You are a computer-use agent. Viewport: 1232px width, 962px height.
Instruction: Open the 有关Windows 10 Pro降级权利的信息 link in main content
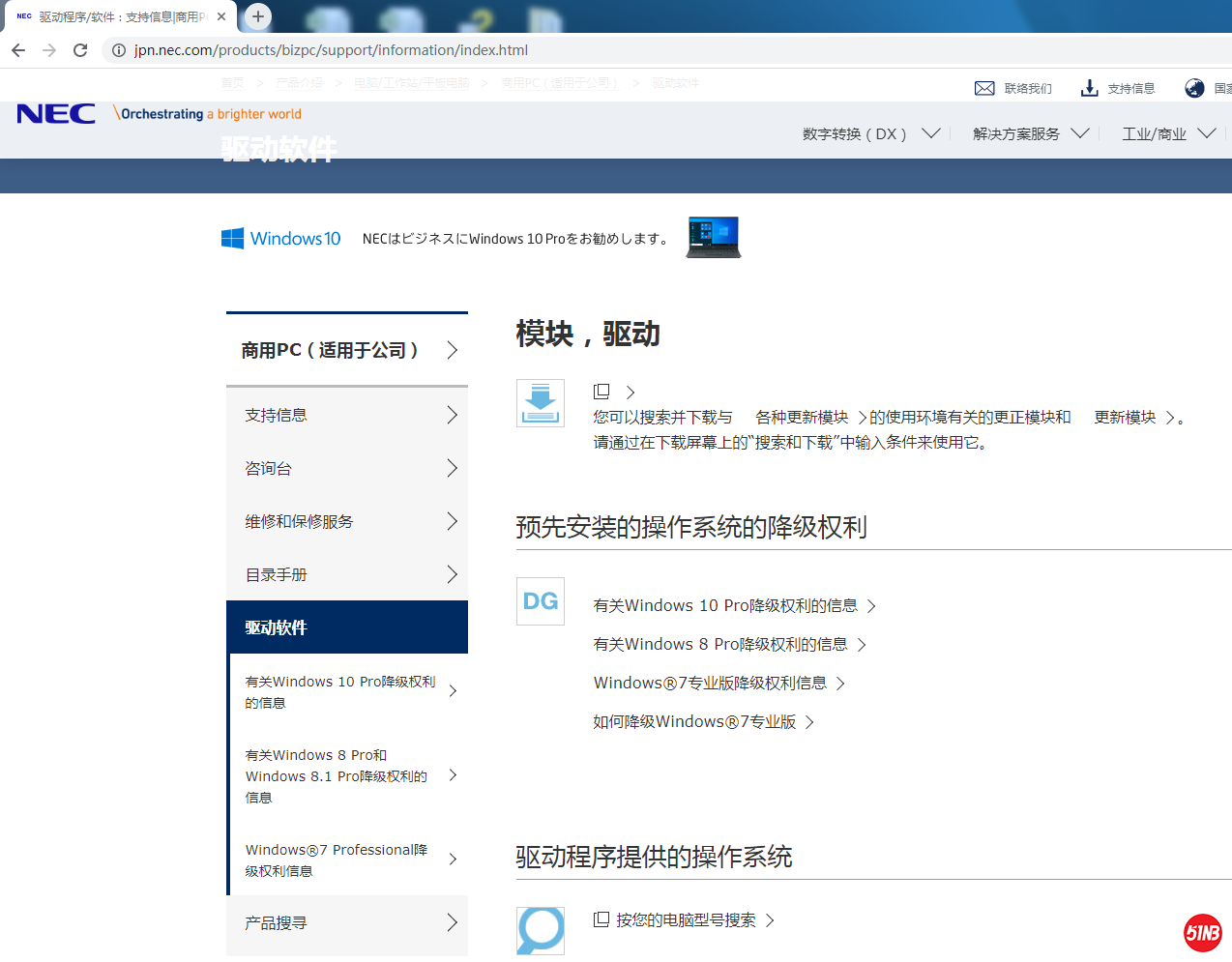click(x=725, y=606)
